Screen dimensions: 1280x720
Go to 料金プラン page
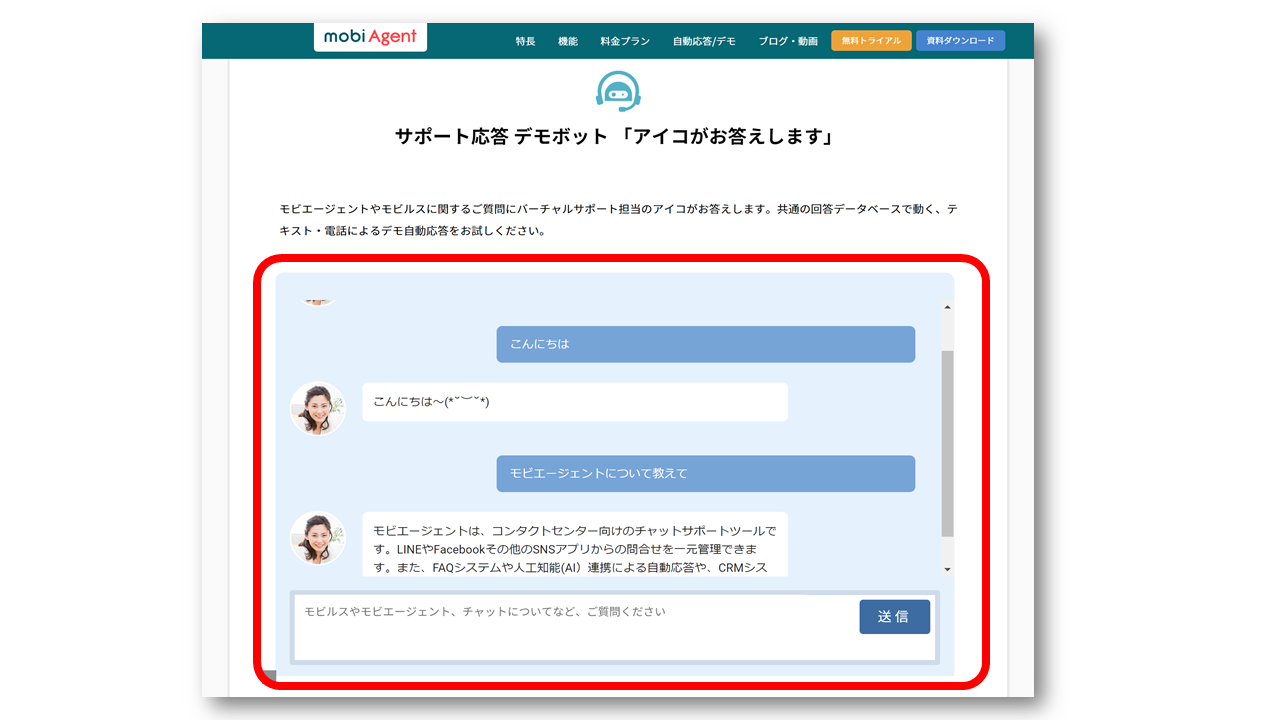pyautogui.click(x=625, y=41)
